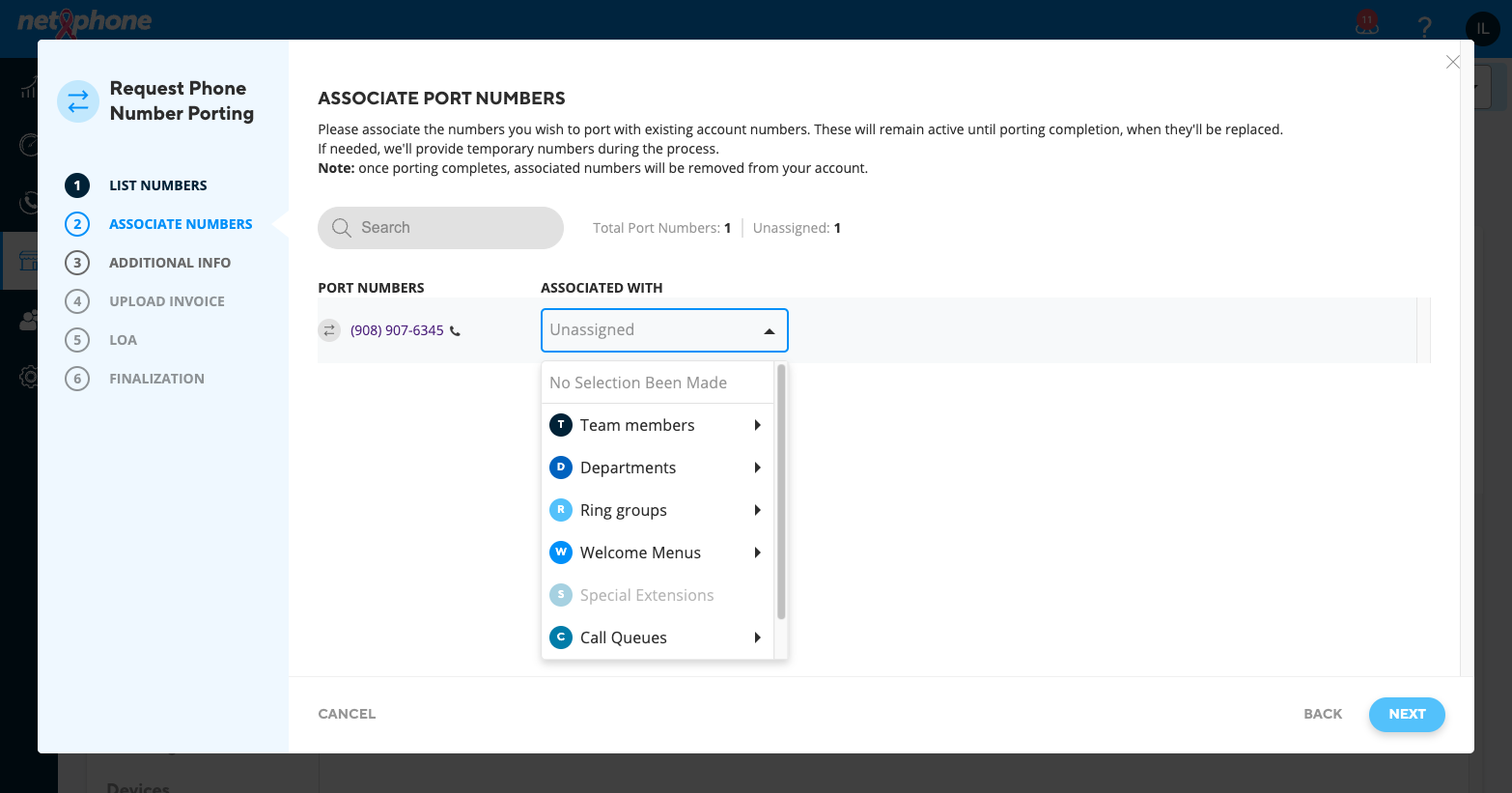This screenshot has height=793, width=1512.
Task: Open the help question mark icon
Action: point(1424,27)
